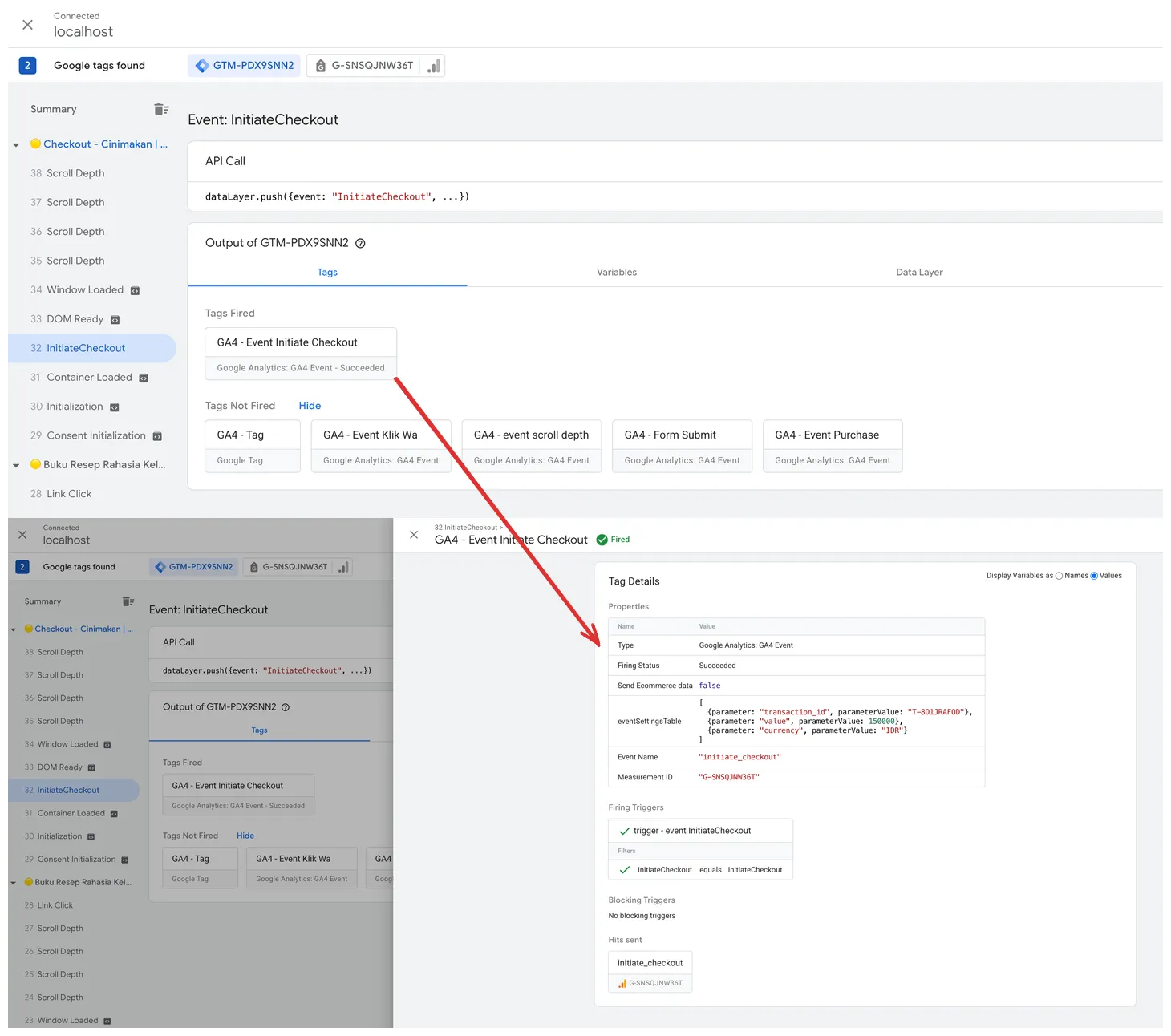Screen dimensions: 1171x1036
Task: Collapse the Checkout - Cinimakan page group in top list
Action: [16, 145]
